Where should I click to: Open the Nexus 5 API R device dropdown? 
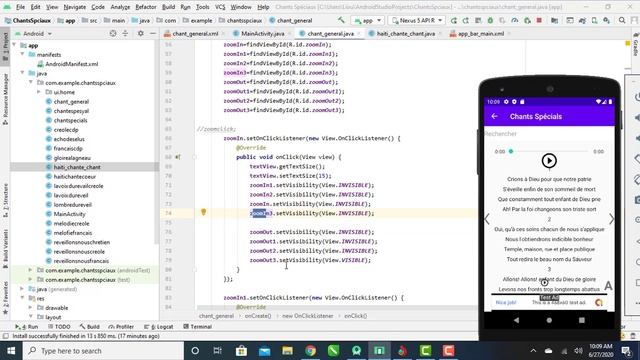416,20
